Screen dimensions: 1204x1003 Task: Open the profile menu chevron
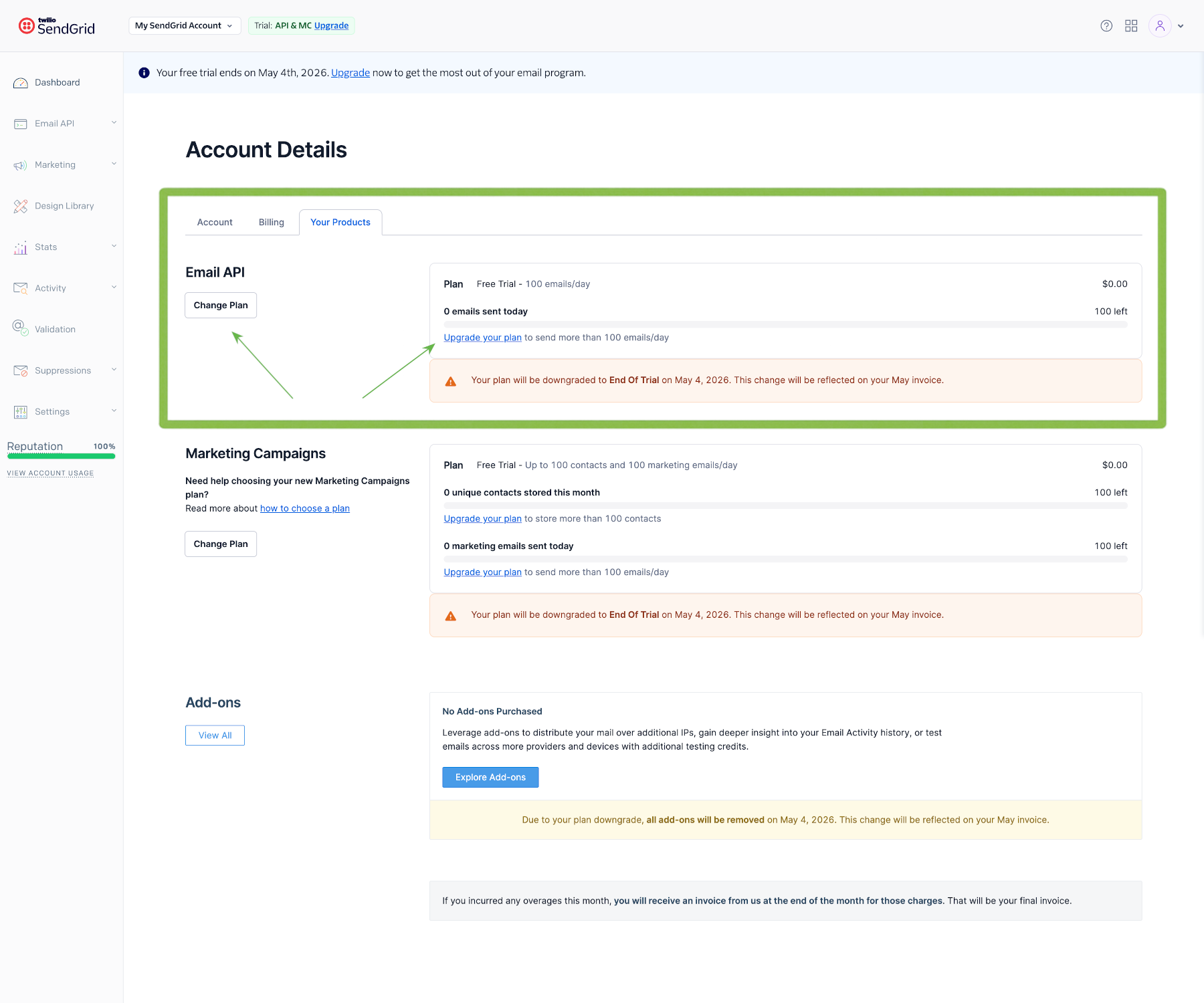pyautogui.click(x=1181, y=26)
